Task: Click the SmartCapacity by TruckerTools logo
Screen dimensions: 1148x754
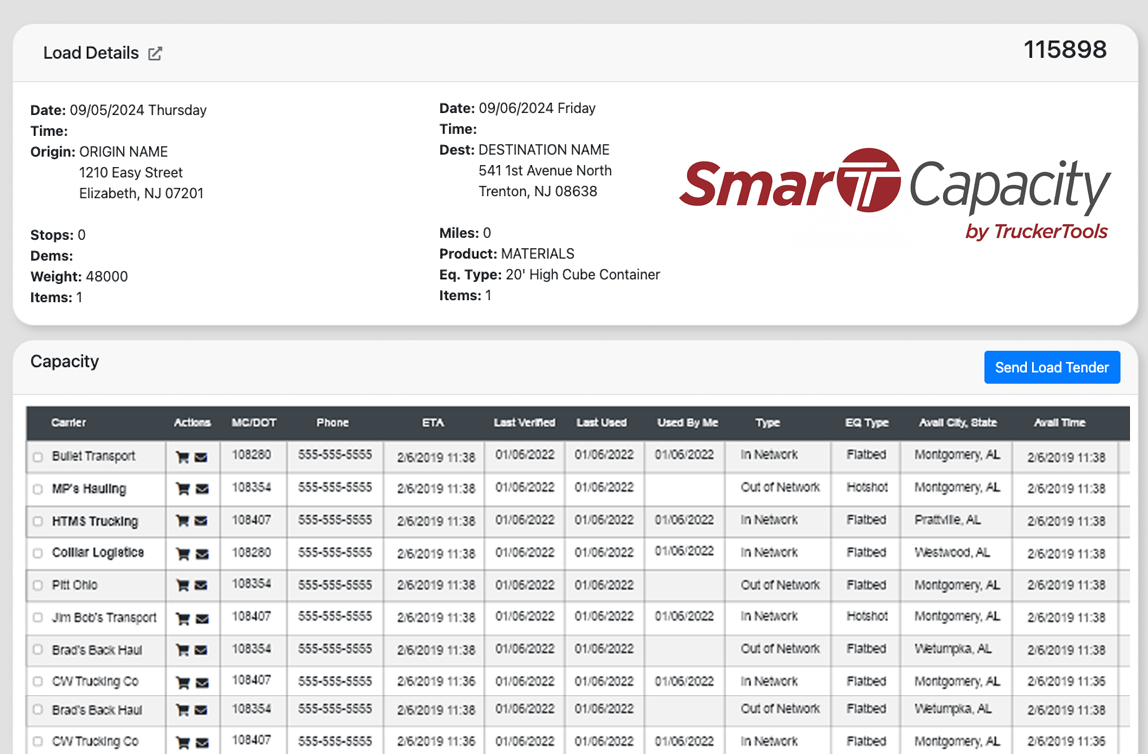Action: 894,195
